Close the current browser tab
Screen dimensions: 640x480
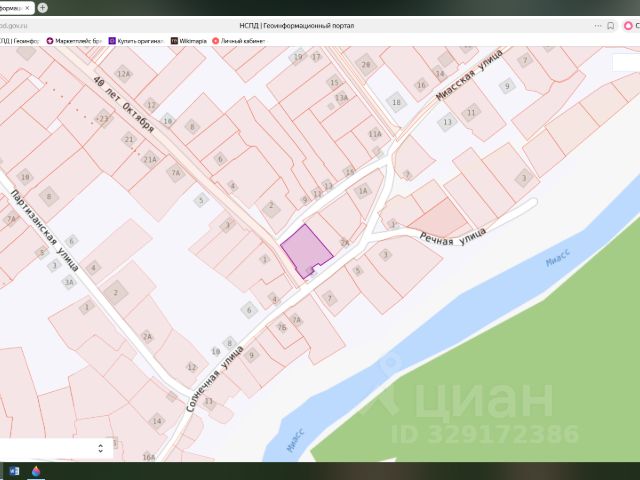click(x=27, y=8)
